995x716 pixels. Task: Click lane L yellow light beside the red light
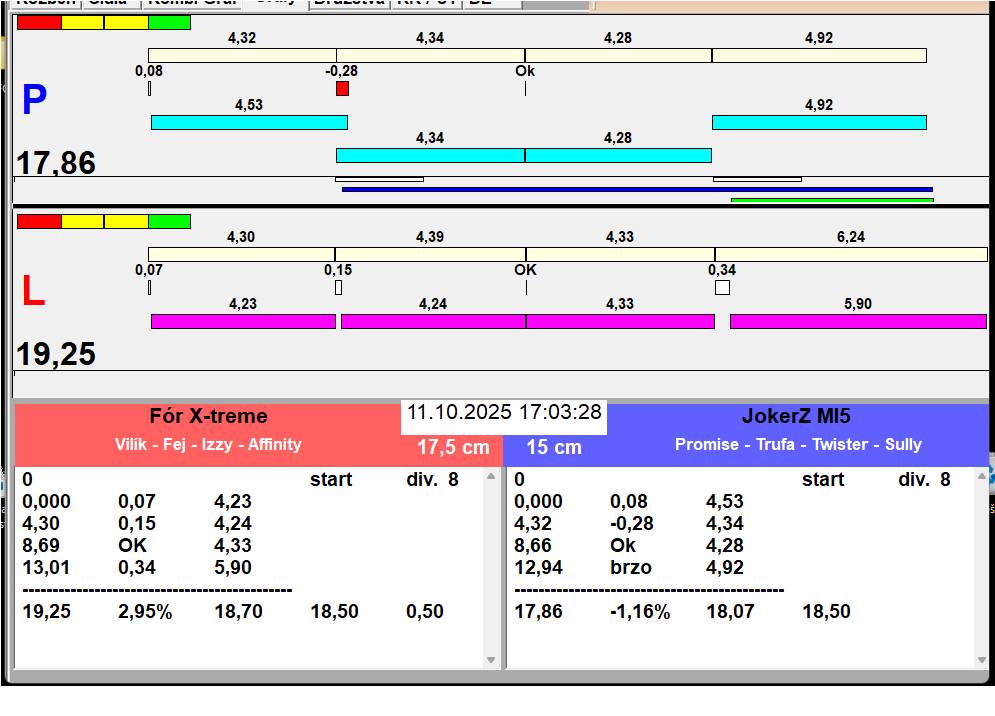(x=82, y=222)
